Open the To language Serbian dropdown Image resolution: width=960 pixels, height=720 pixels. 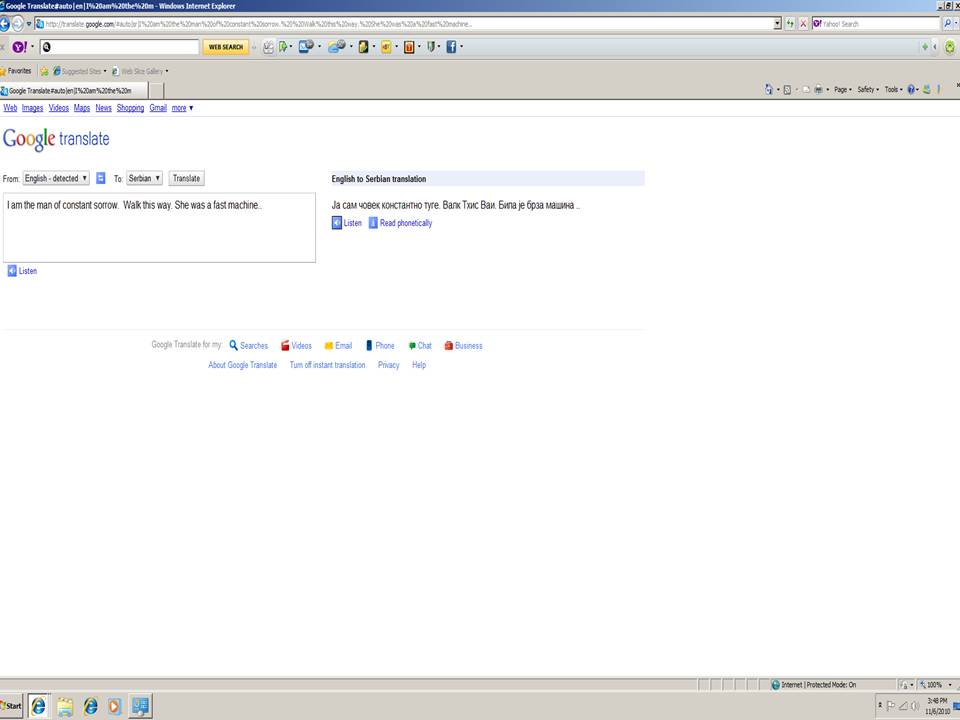click(x=144, y=178)
